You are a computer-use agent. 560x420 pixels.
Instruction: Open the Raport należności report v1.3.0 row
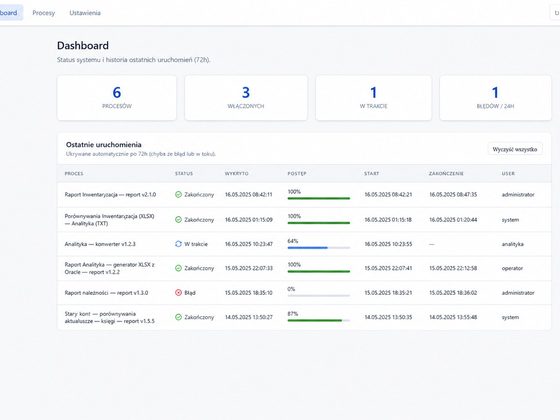pyautogui.click(x=304, y=292)
